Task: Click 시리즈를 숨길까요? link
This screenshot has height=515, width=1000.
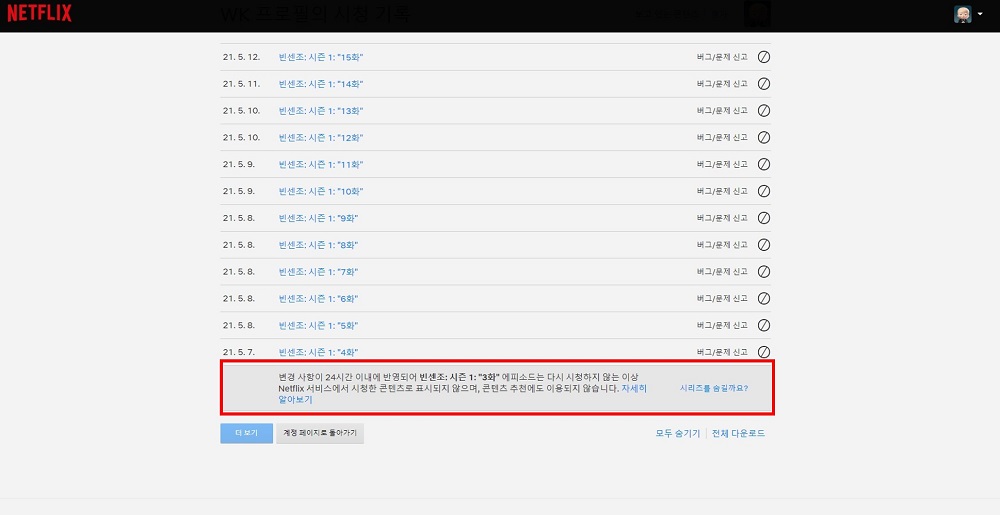Action: point(714,388)
